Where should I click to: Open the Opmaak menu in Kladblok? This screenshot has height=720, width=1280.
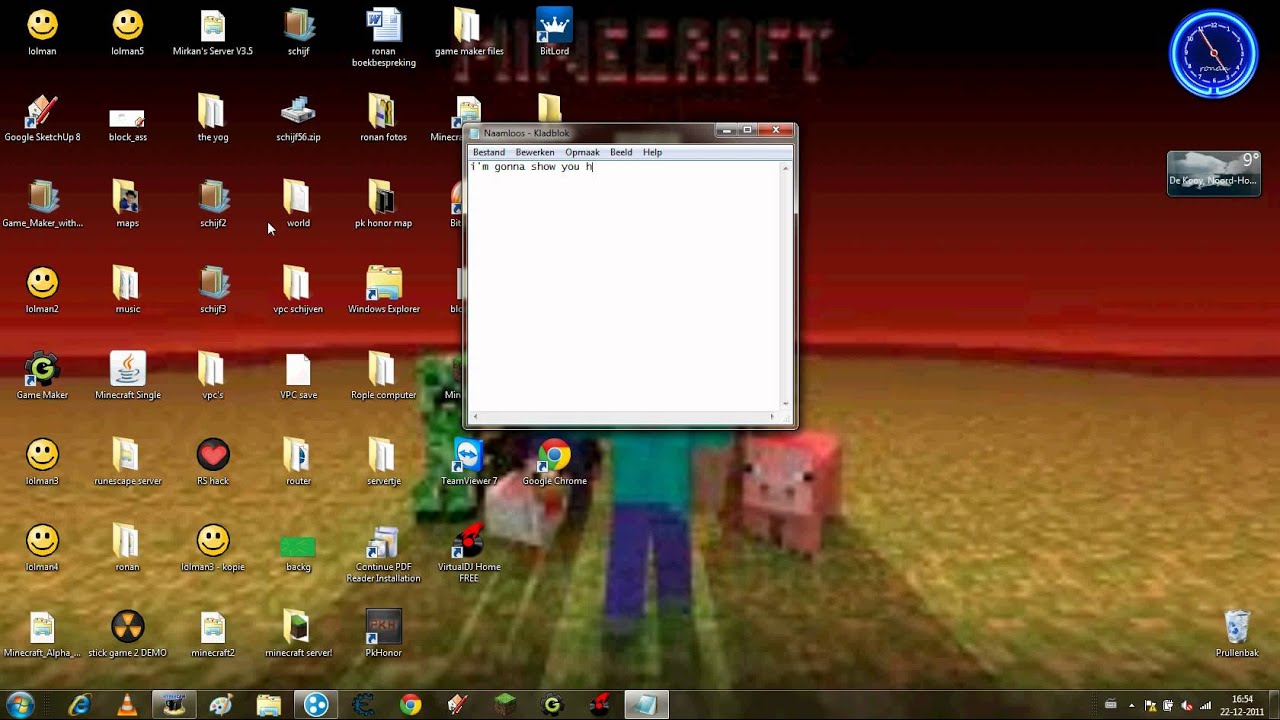coord(582,152)
